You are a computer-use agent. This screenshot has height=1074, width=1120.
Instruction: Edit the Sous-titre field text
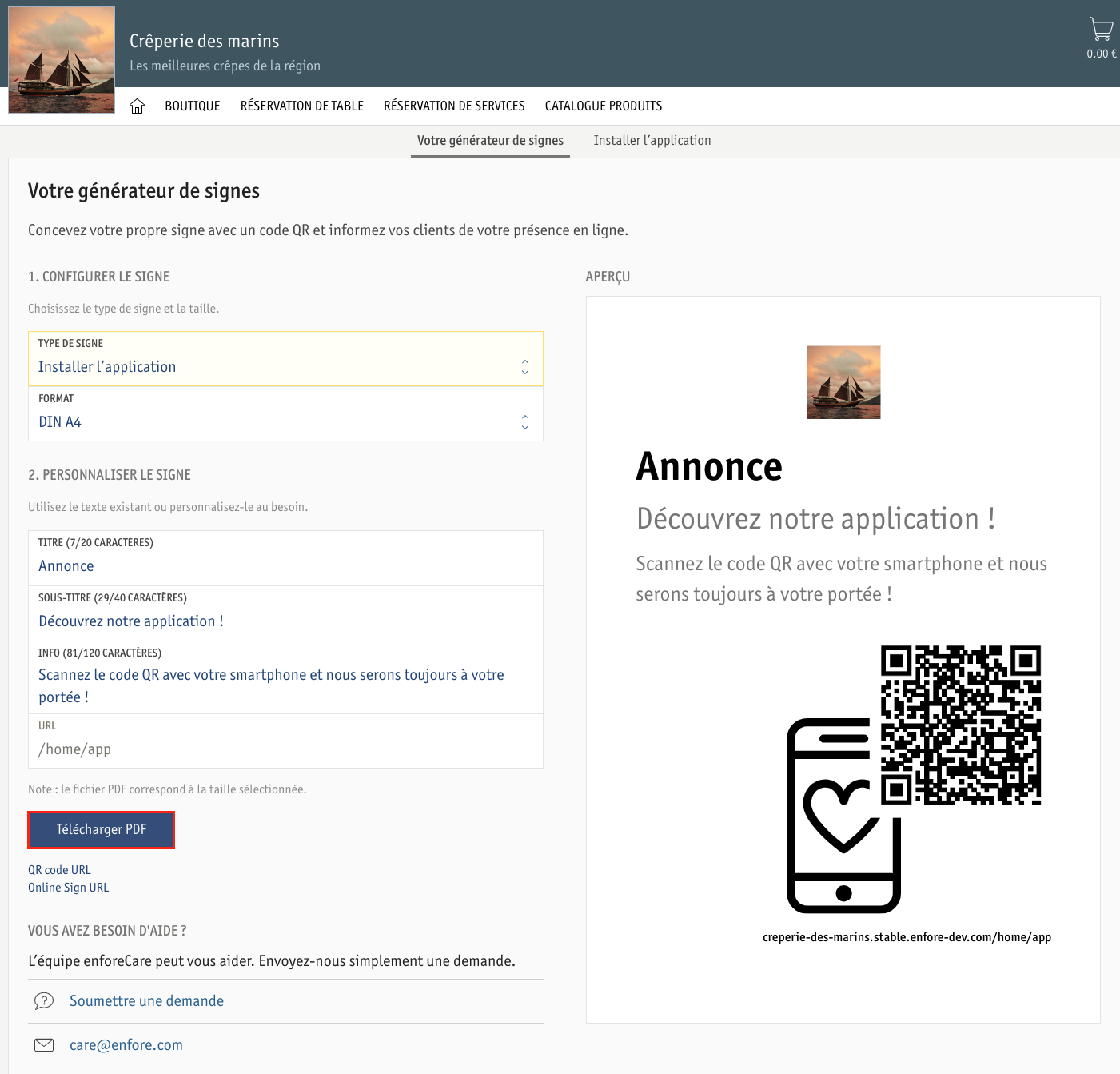[x=285, y=613]
